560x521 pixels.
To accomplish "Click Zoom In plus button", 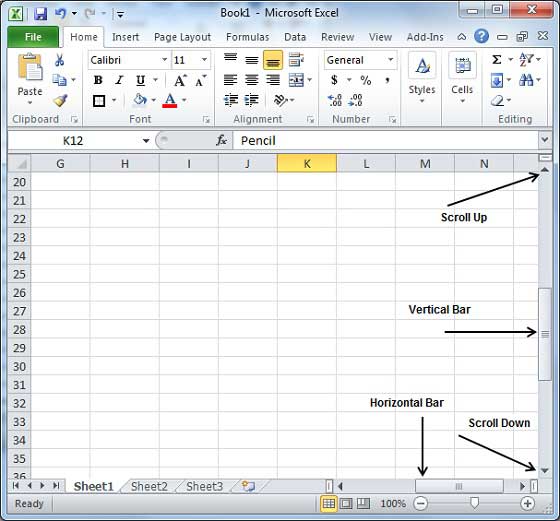I will (x=528, y=504).
